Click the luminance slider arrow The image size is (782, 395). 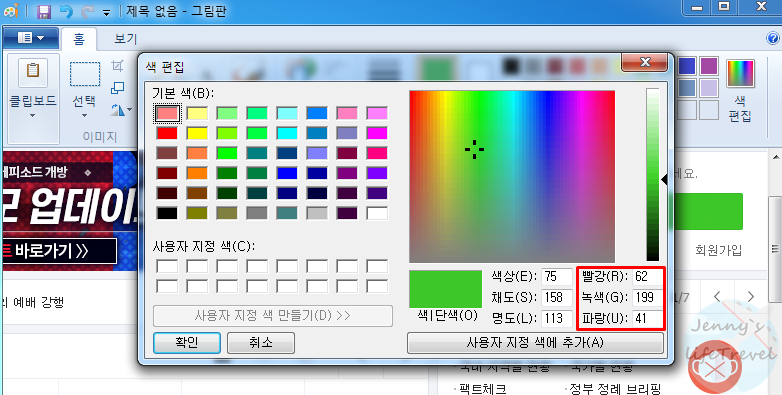coord(664,180)
